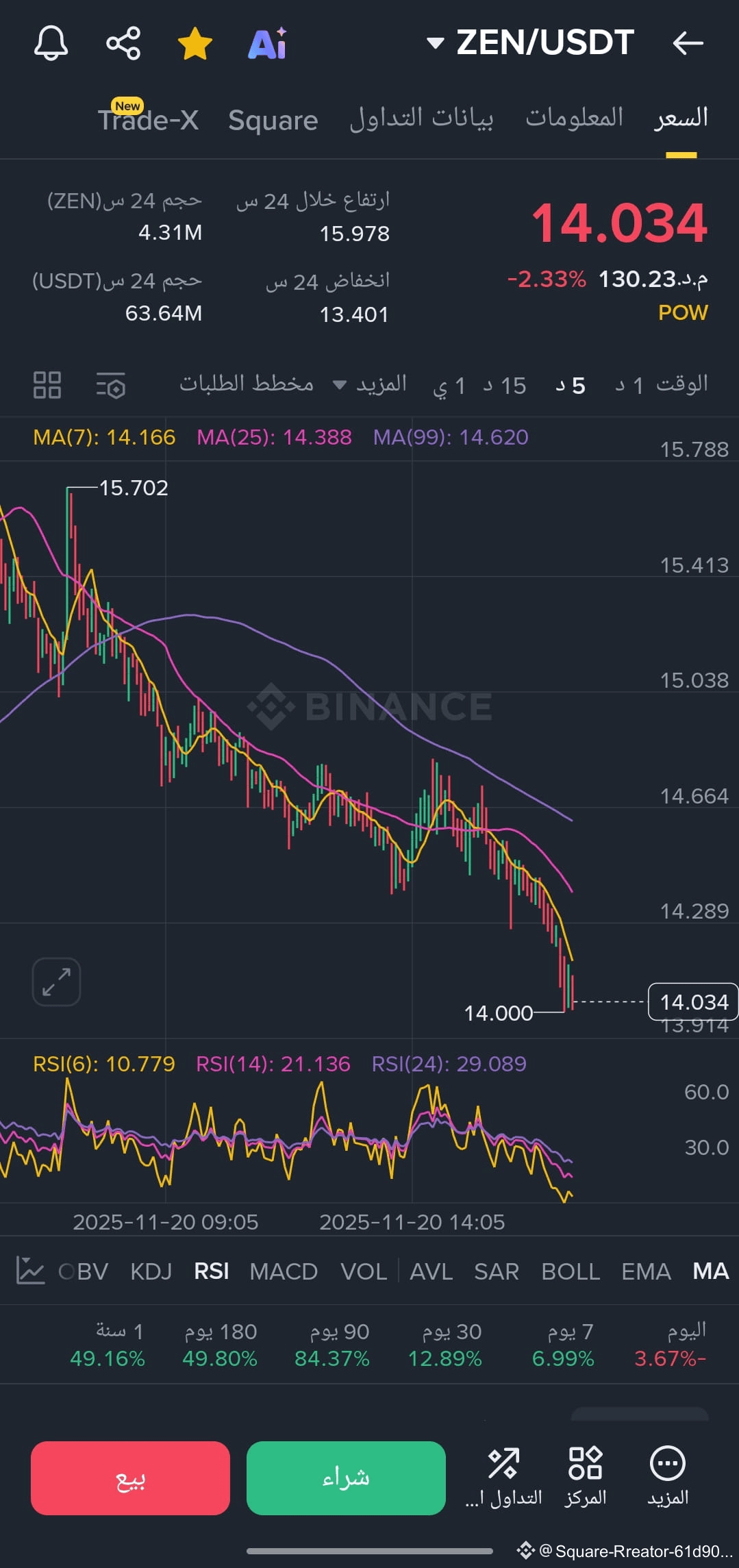Enable the OBV indicator
Screen dimensions: 739x1568
pyautogui.click(x=84, y=1271)
